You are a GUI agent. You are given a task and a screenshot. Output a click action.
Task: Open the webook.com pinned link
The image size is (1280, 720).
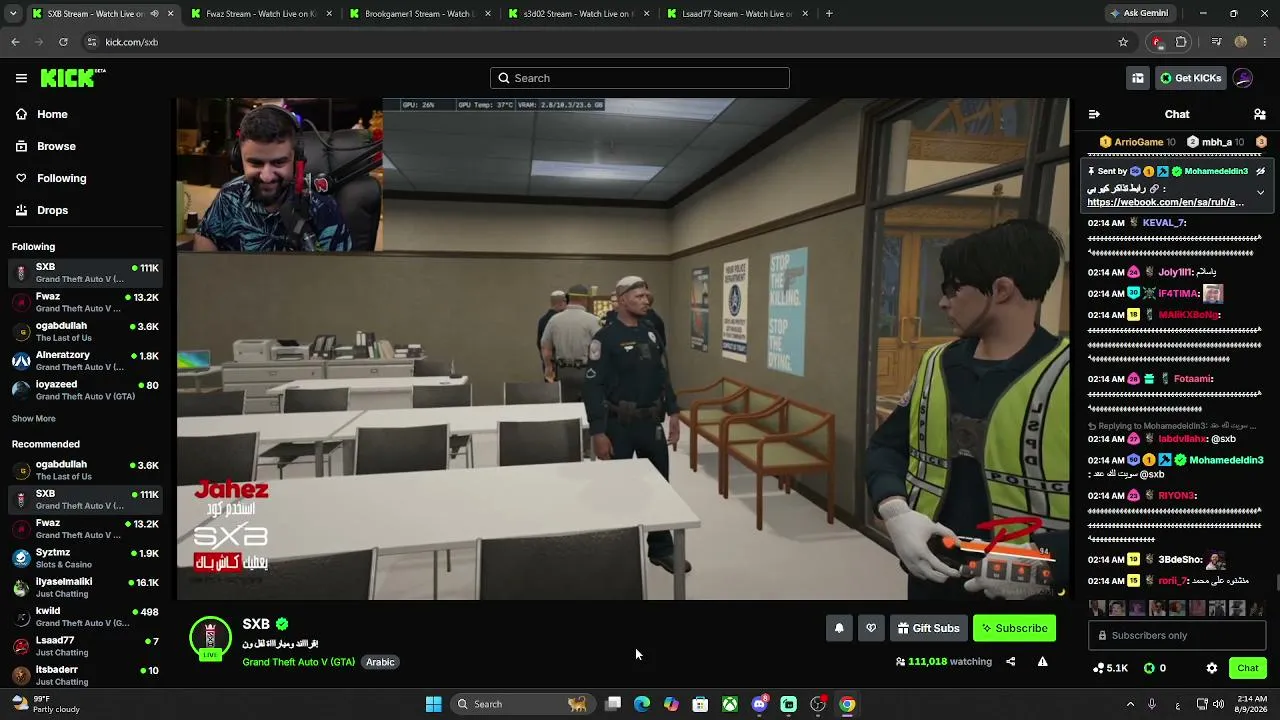pyautogui.click(x=1166, y=202)
